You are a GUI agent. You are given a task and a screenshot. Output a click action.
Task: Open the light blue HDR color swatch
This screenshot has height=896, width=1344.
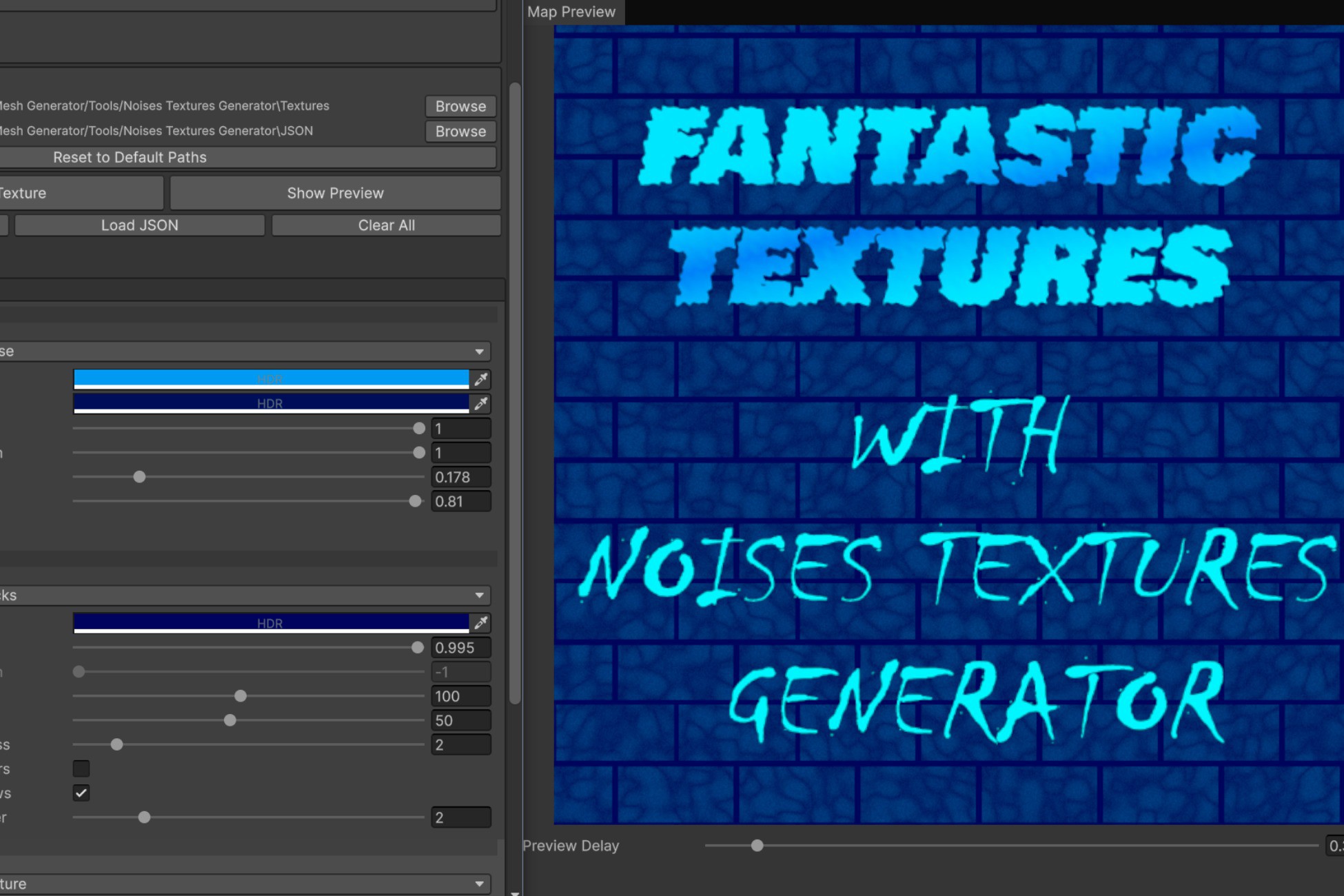(271, 379)
